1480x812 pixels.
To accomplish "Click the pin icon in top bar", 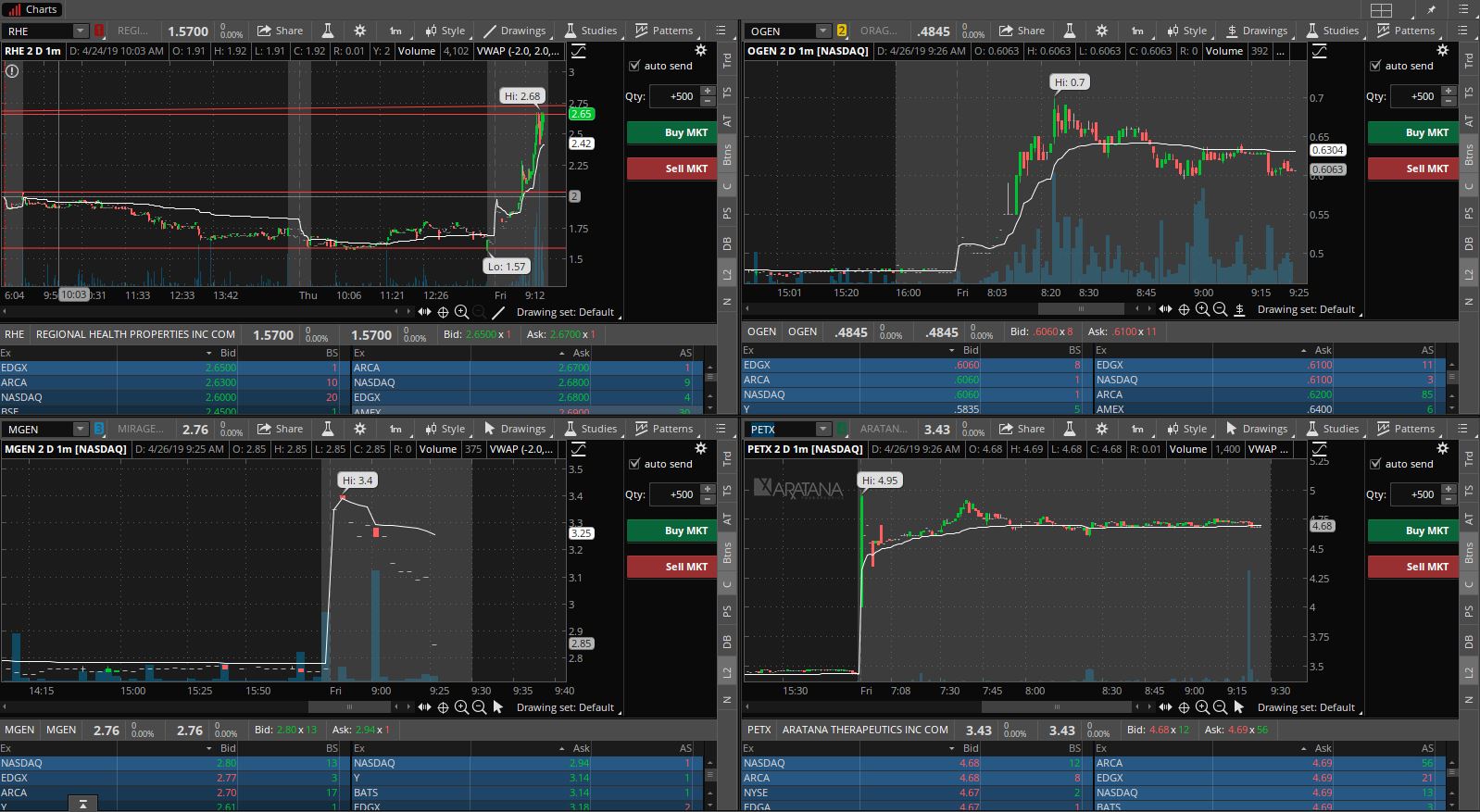I will pyautogui.click(x=1432, y=10).
